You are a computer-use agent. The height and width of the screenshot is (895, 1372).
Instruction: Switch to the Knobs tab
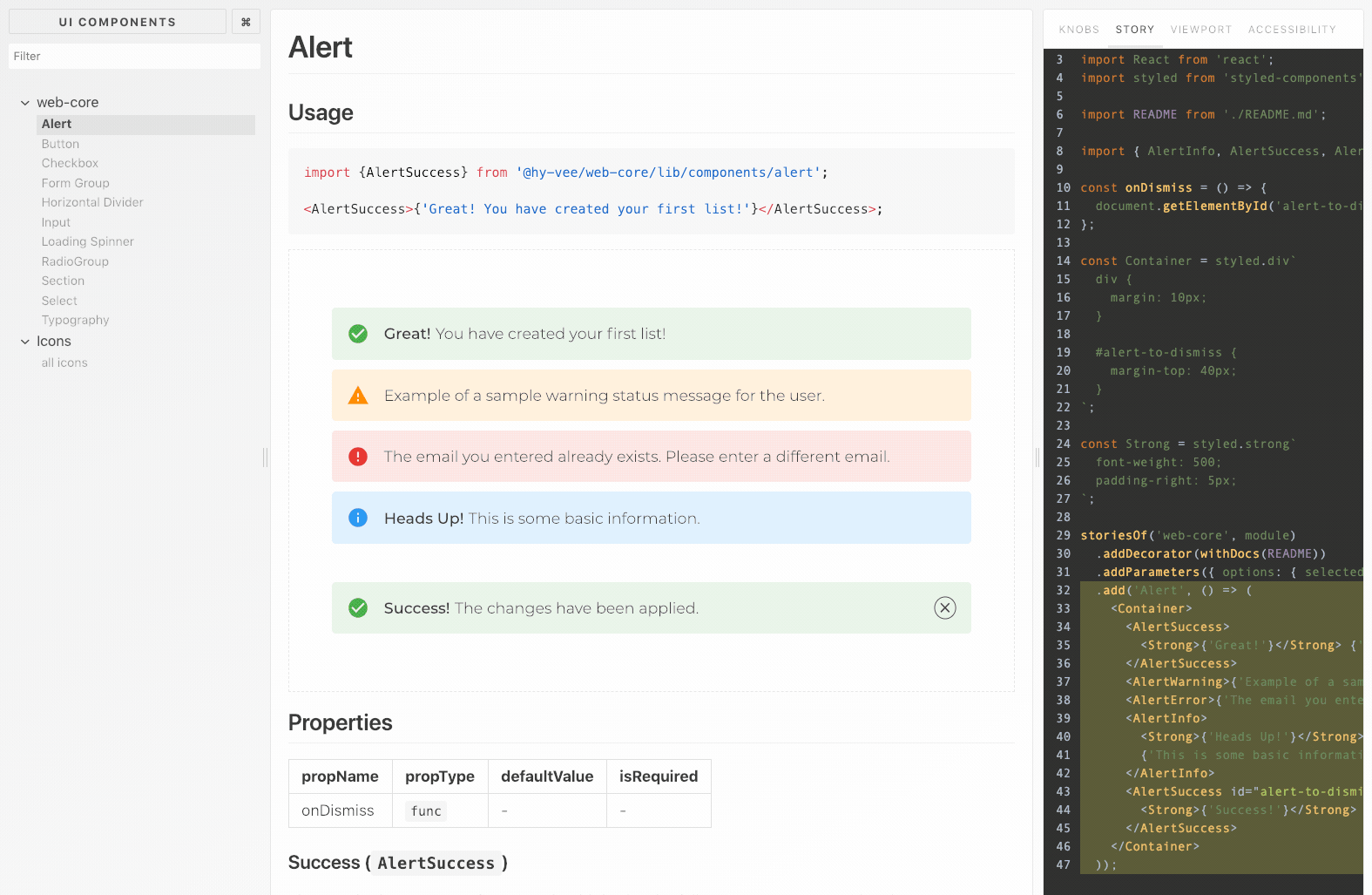pyautogui.click(x=1079, y=30)
